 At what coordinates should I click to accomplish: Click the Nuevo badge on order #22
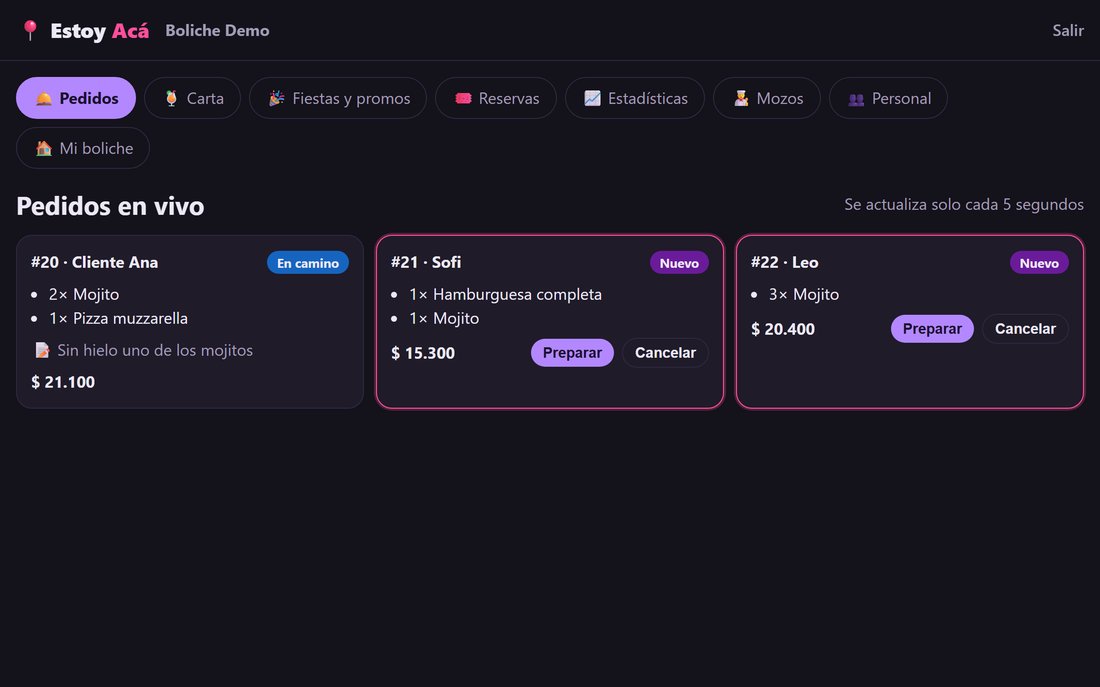coord(1039,262)
